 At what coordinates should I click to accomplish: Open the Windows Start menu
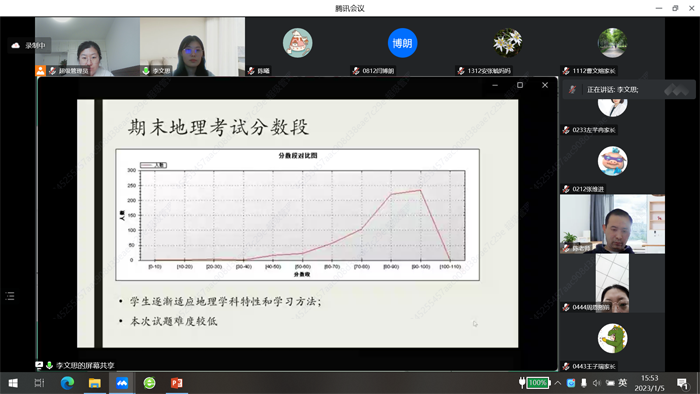tap(13, 383)
